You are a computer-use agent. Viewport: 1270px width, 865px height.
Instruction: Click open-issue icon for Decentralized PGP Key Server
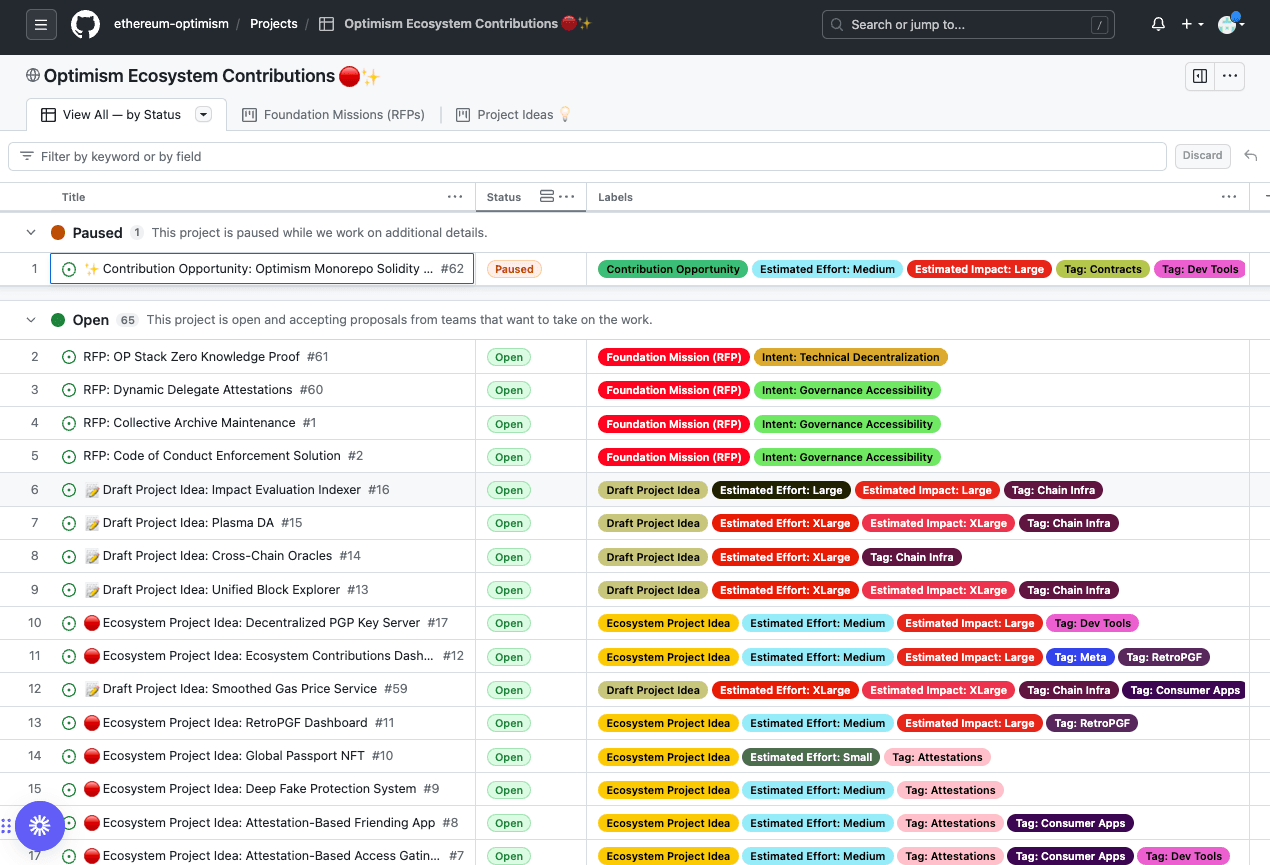click(x=69, y=623)
